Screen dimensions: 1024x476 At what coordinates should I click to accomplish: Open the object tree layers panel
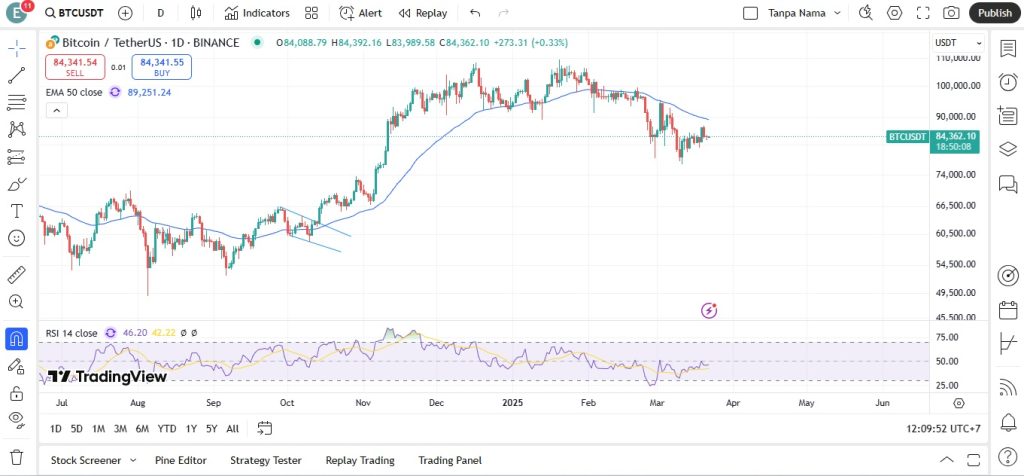pos(1008,150)
